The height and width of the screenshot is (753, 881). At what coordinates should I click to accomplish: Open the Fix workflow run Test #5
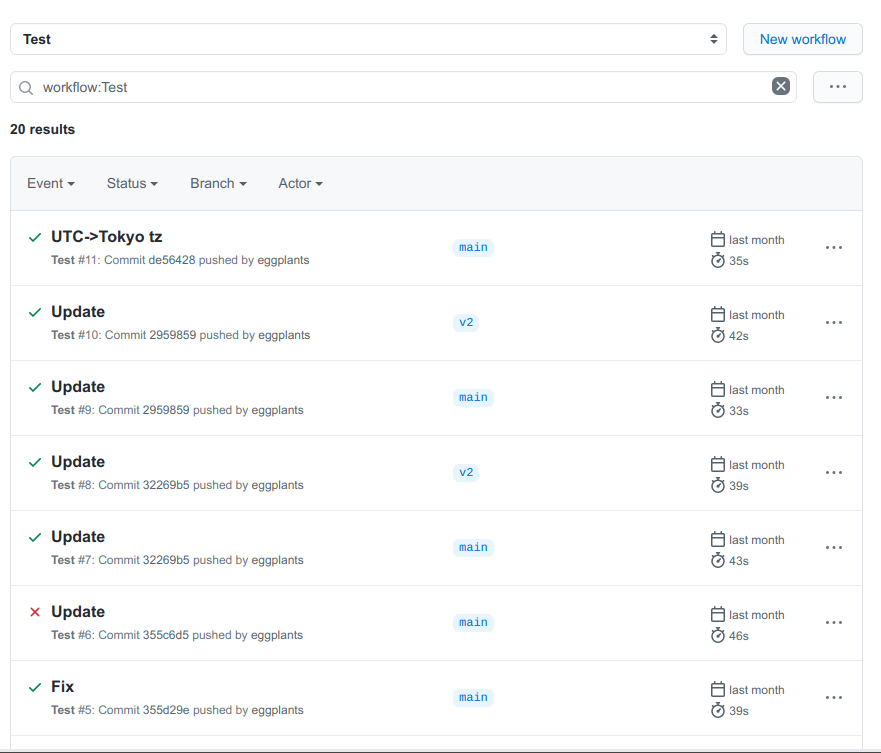coord(62,687)
